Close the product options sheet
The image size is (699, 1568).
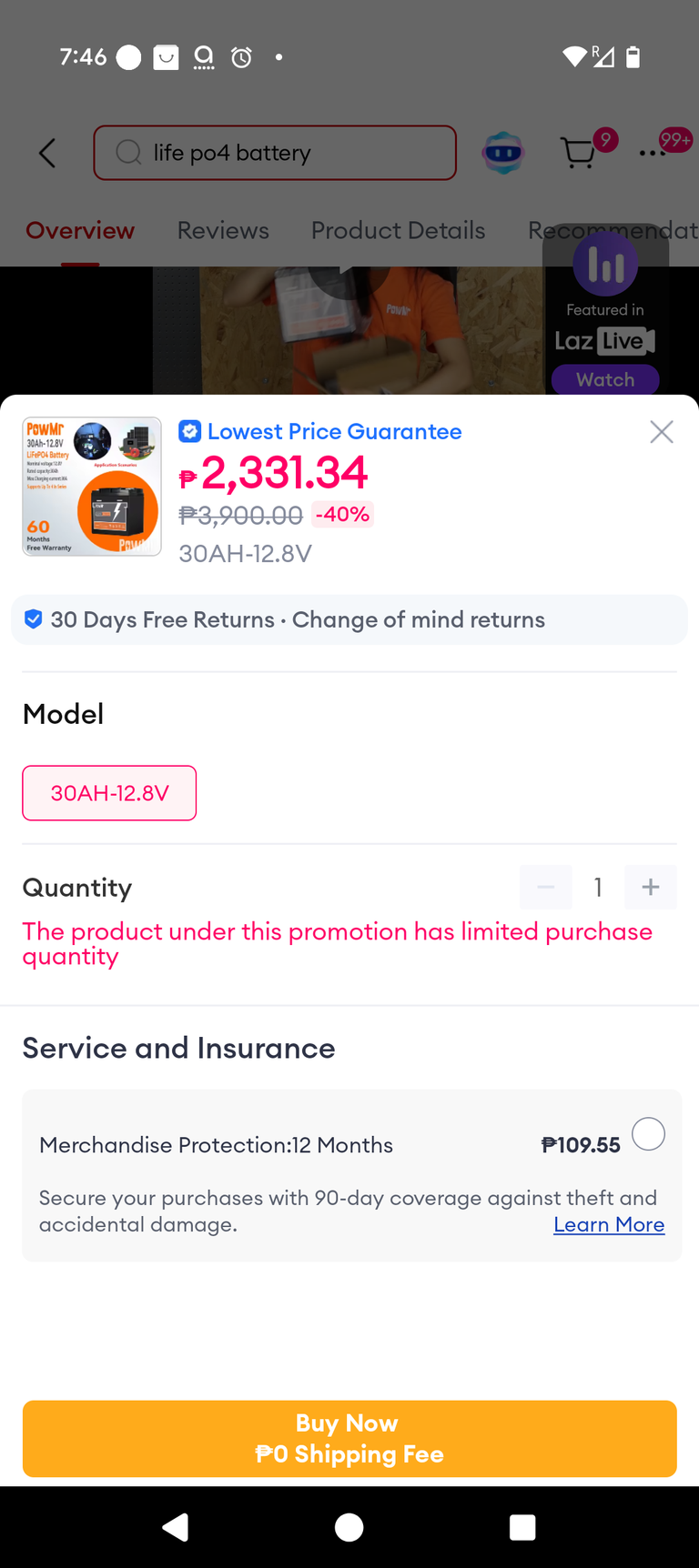click(x=662, y=432)
